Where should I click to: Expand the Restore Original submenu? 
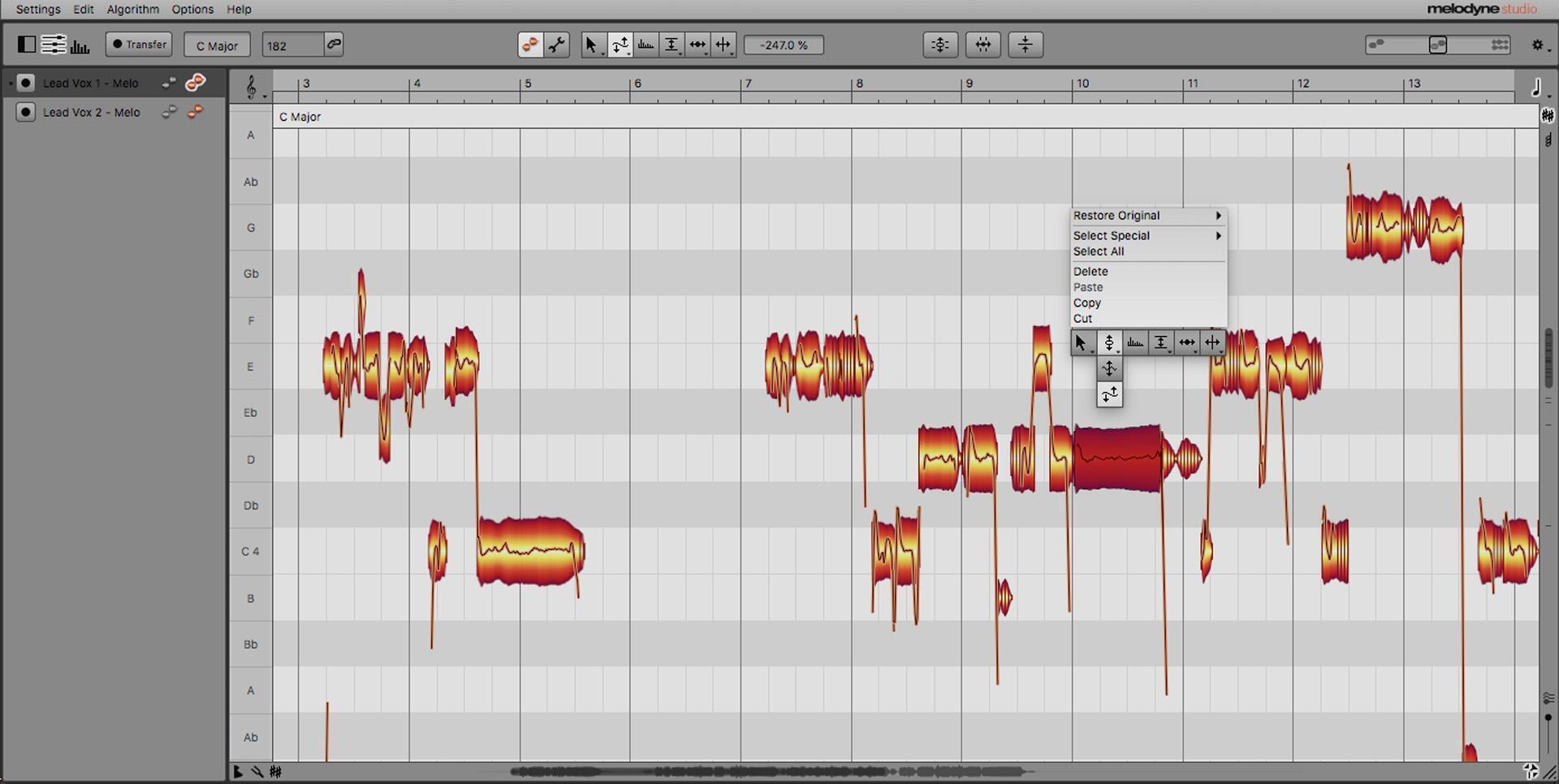click(x=1147, y=215)
